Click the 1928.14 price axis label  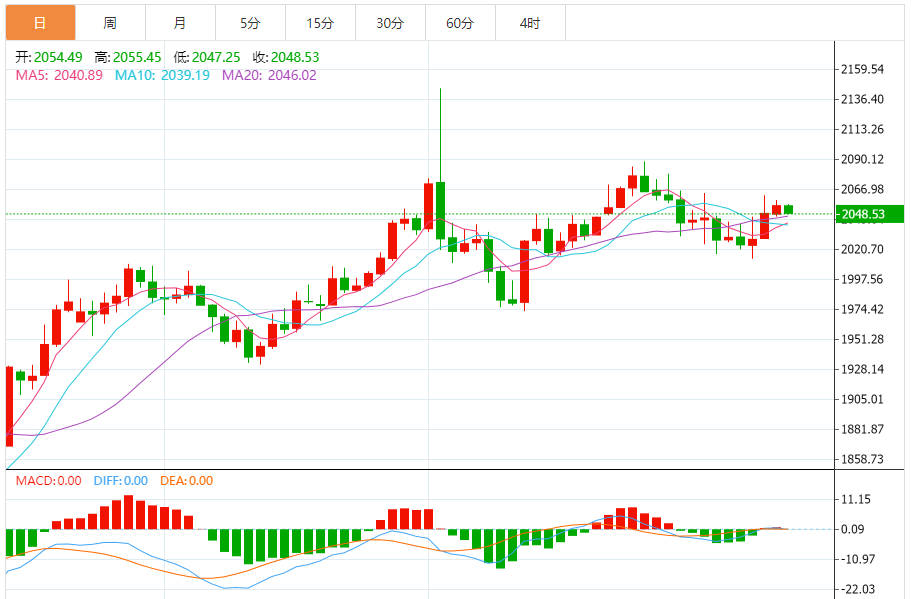coord(862,369)
